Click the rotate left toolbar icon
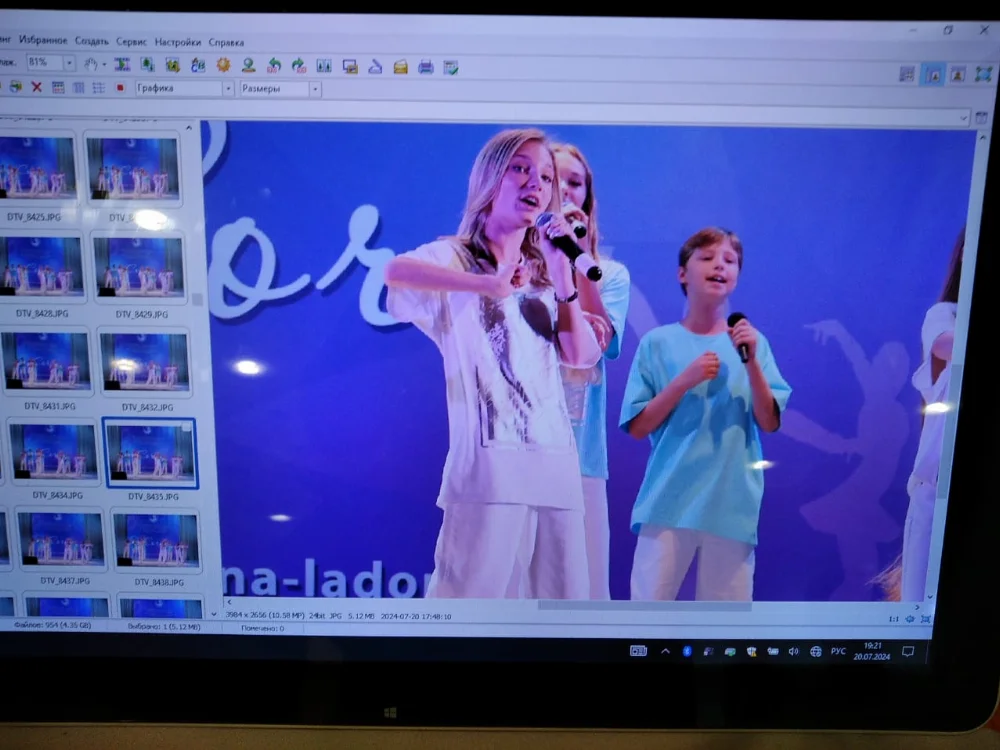This screenshot has height=750, width=1000. tap(273, 66)
